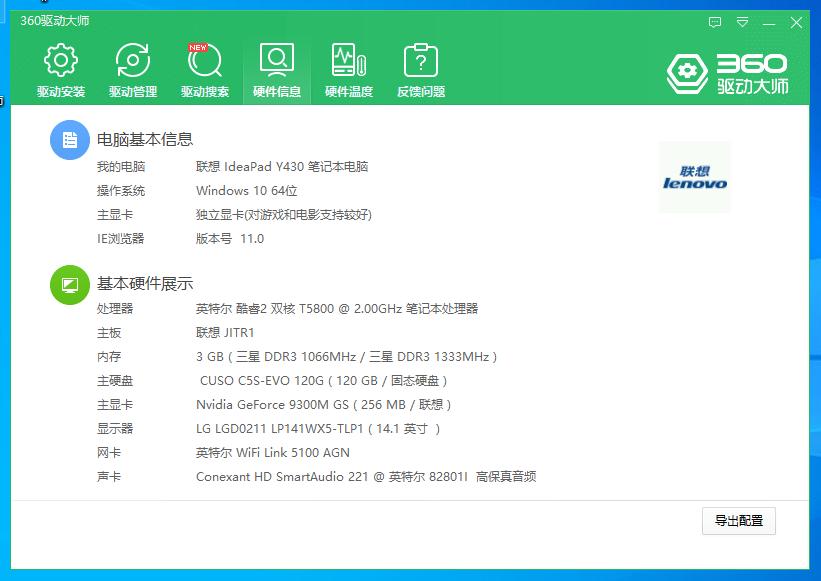Open the 硬件温度 temperature monitor icon

point(348,60)
